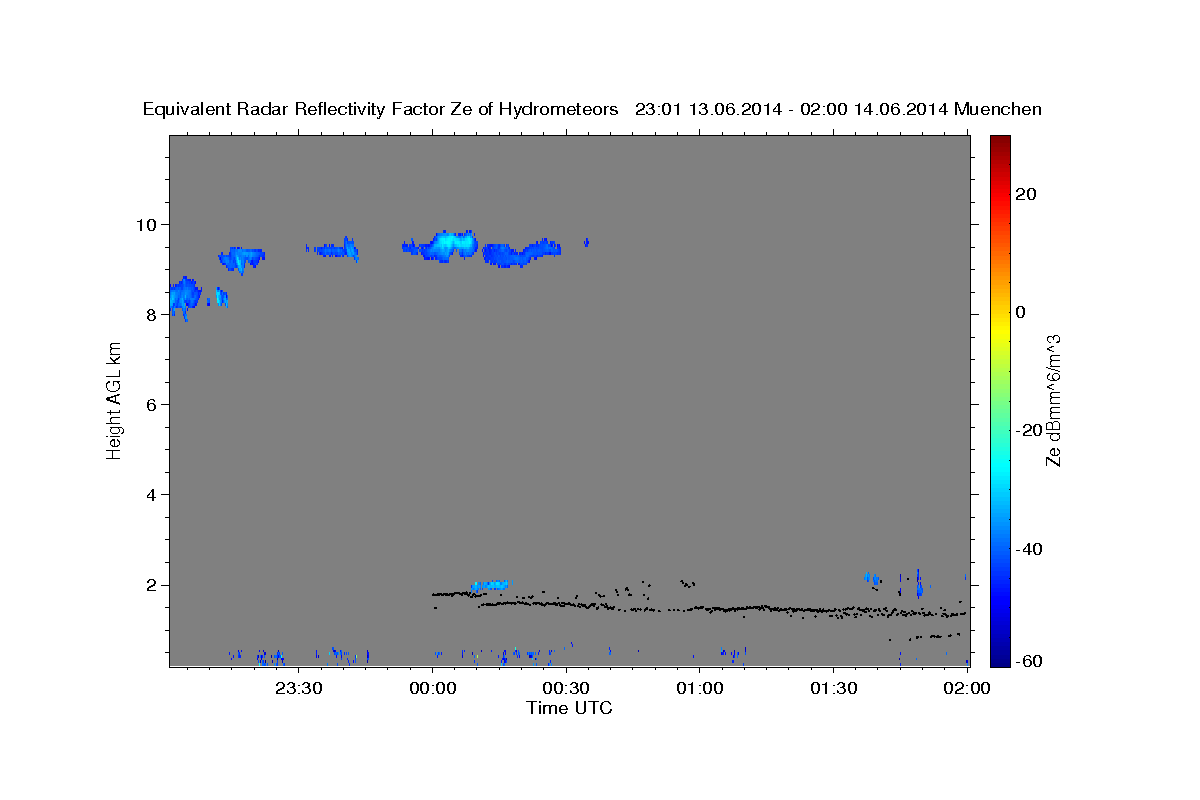Click the 00:00 time tick label
The width and height of the screenshot is (1200, 800).
pyautogui.click(x=432, y=688)
